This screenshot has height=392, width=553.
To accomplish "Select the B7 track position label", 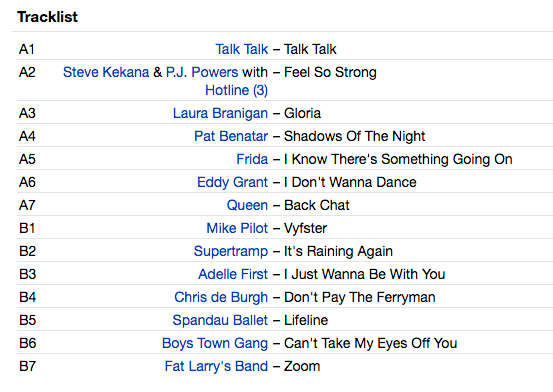I will pos(28,366).
